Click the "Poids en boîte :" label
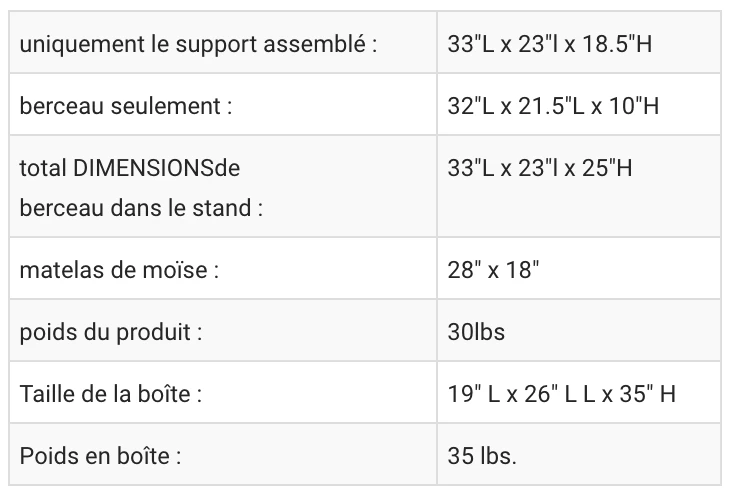Image resolution: width=732 pixels, height=494 pixels. 100,456
